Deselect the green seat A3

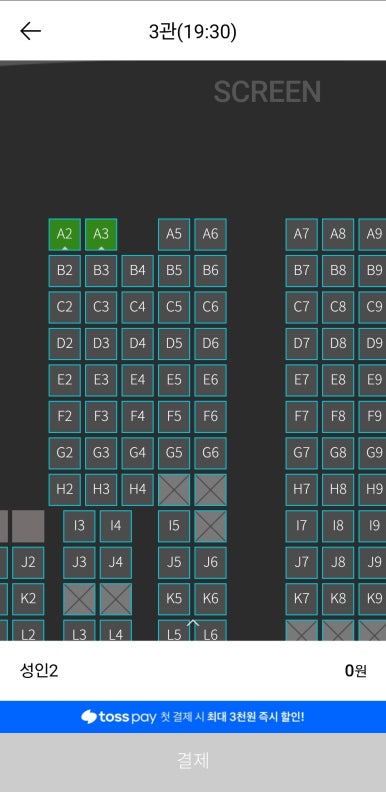tap(101, 234)
